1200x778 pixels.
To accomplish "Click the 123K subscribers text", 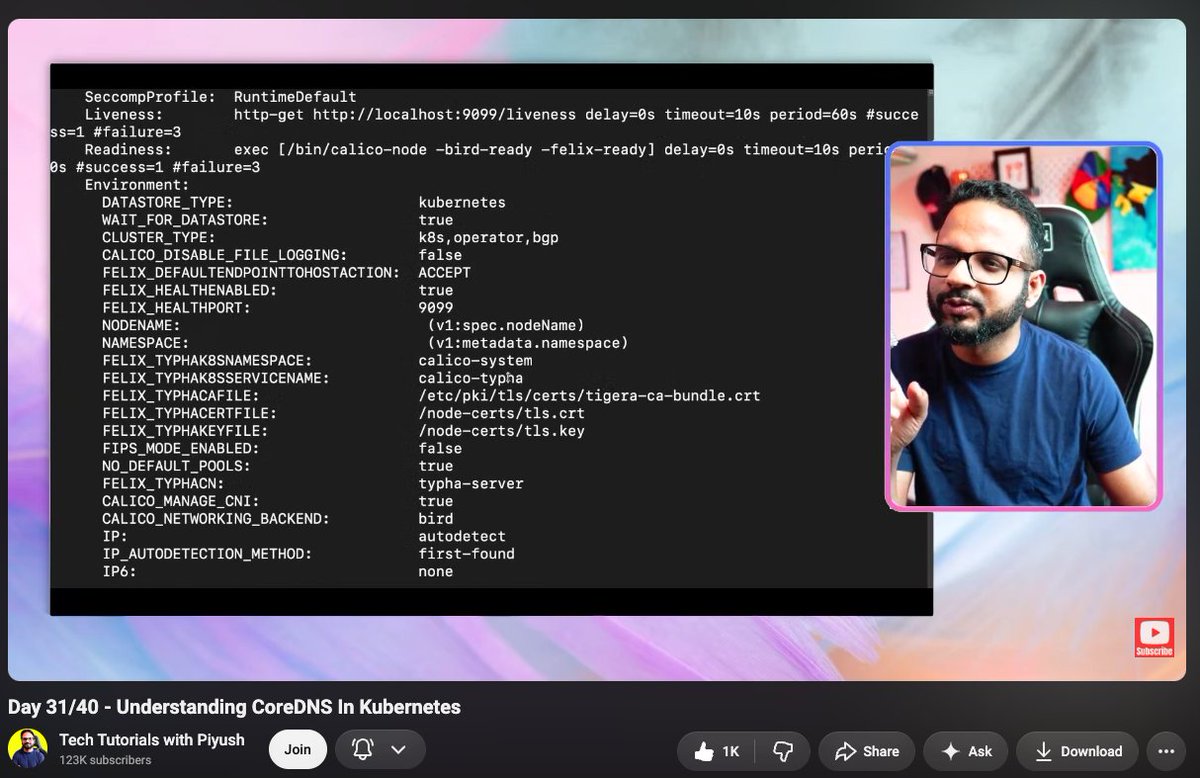I will coord(105,760).
